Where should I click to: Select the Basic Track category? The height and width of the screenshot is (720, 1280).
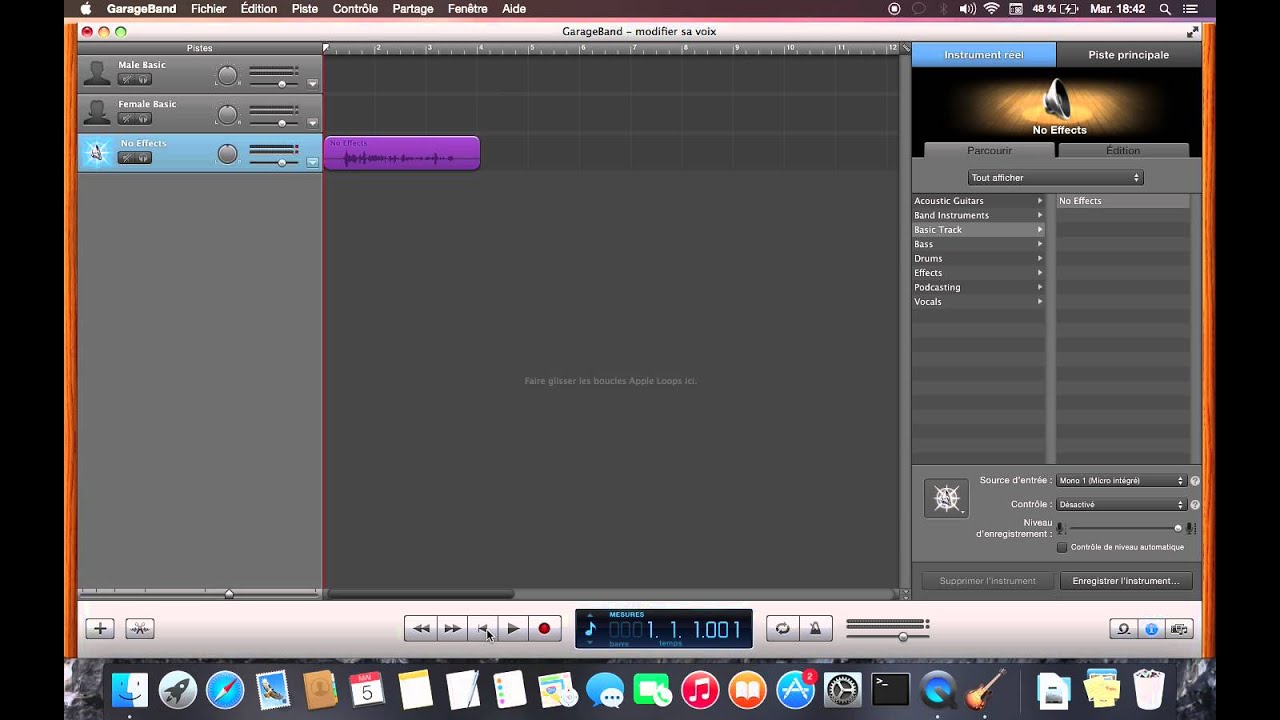pyautogui.click(x=978, y=230)
